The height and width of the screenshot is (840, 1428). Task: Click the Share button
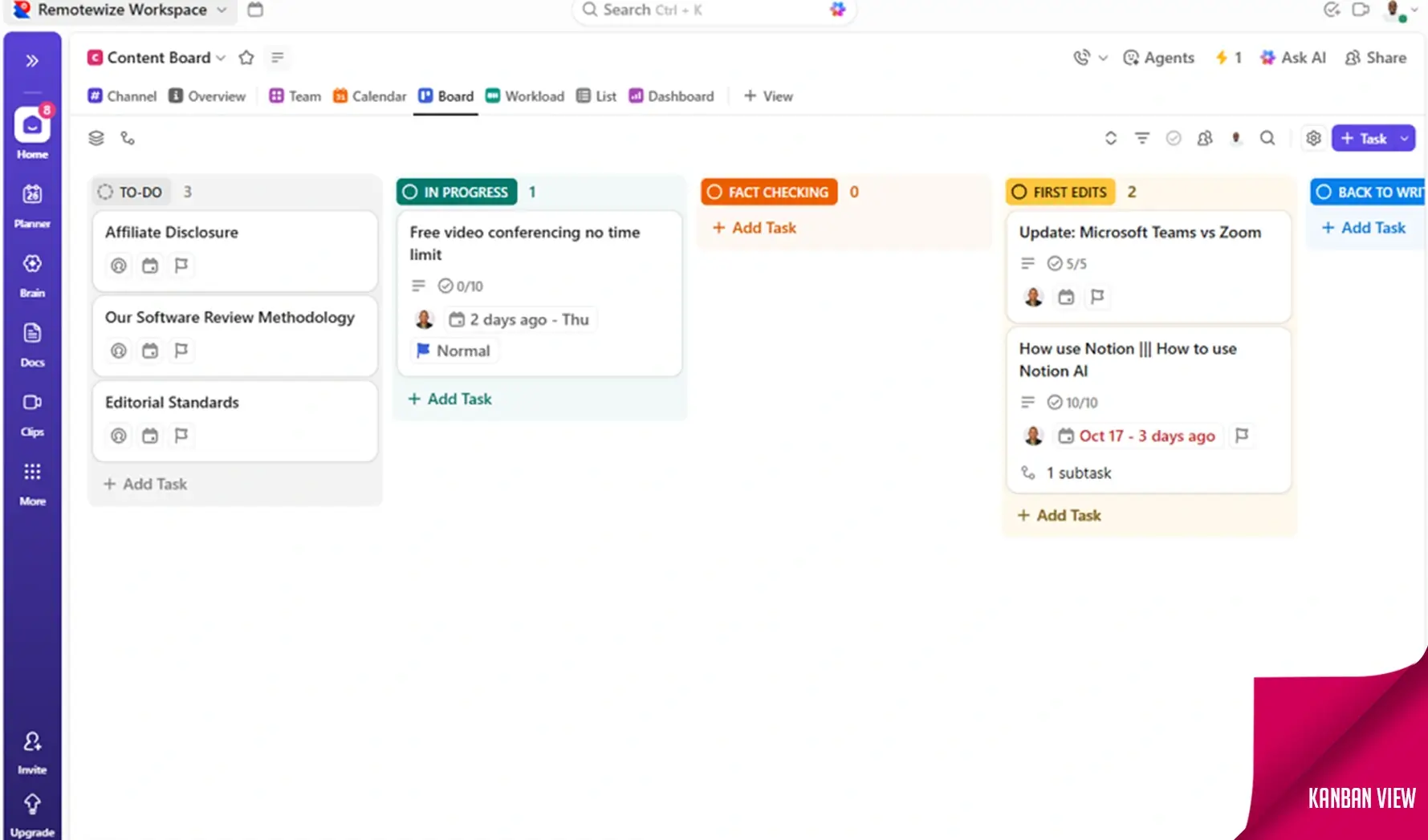1376,58
